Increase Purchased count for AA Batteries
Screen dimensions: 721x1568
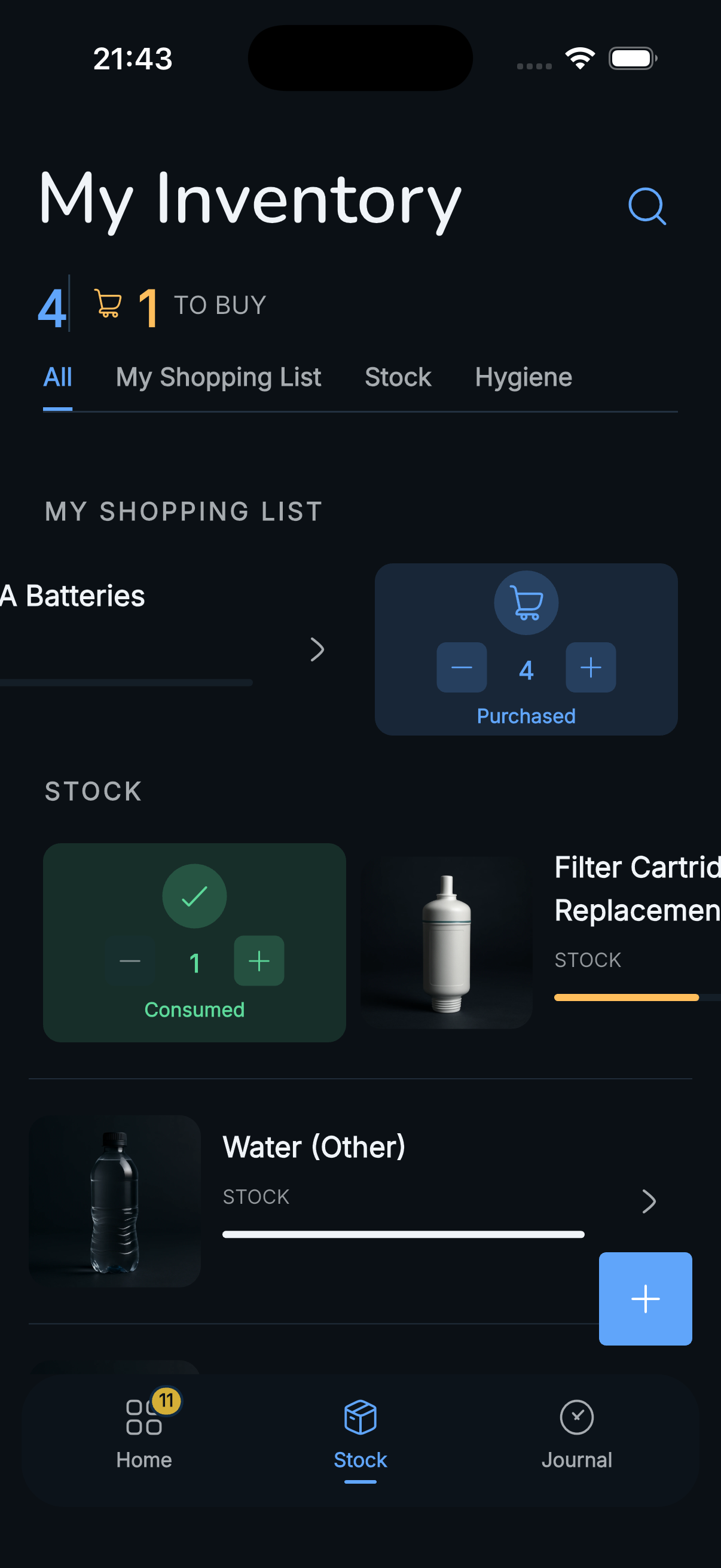pyautogui.click(x=589, y=668)
